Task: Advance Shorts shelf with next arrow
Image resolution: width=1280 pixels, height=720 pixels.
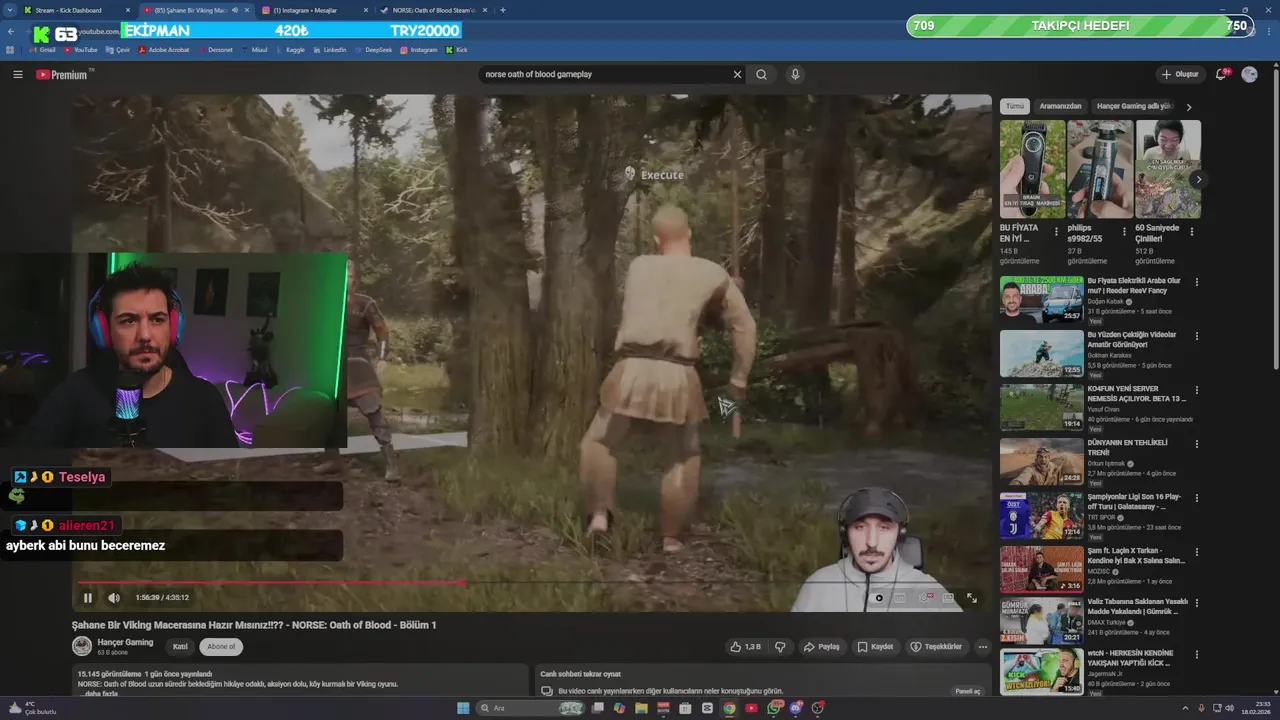Action: 1198,180
